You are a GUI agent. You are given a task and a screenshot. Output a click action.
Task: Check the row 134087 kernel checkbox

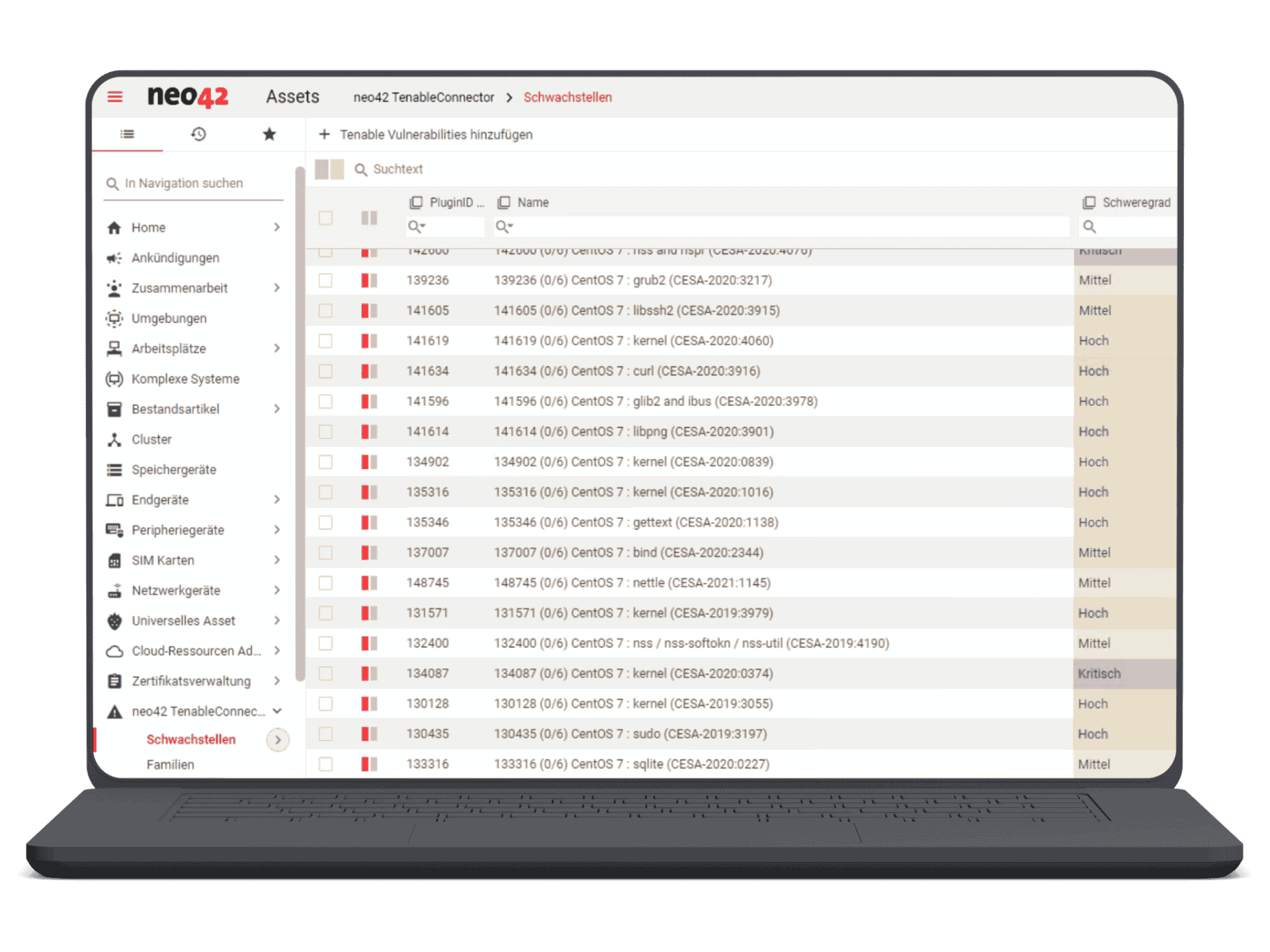coord(325,674)
